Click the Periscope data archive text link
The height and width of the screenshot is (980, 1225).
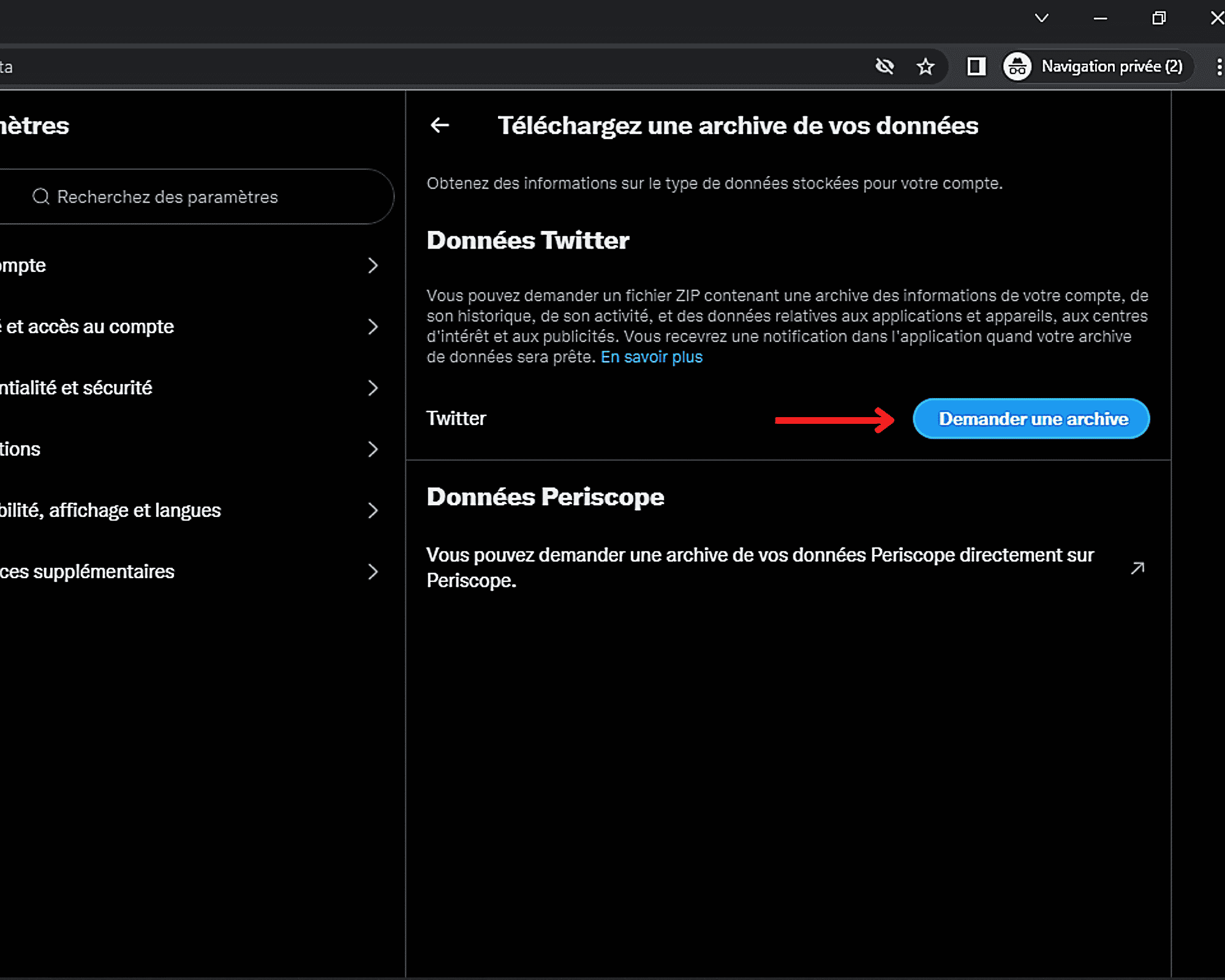pyautogui.click(x=760, y=568)
